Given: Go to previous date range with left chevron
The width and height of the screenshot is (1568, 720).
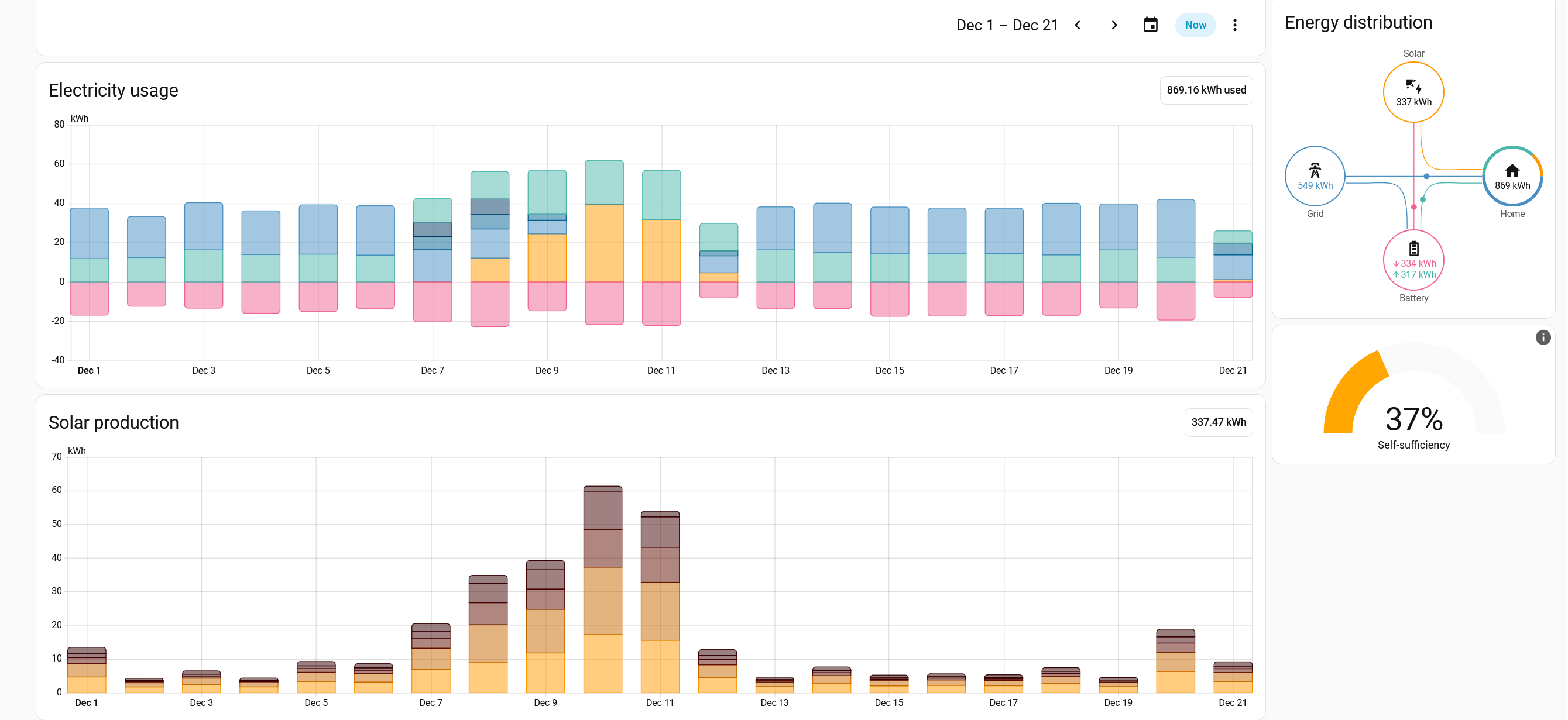Looking at the screenshot, I should click(1078, 25).
